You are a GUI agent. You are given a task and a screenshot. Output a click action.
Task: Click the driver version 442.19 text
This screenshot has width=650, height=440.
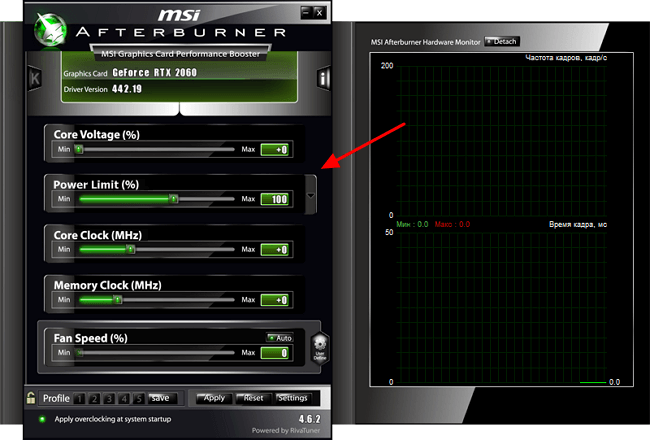click(x=127, y=89)
